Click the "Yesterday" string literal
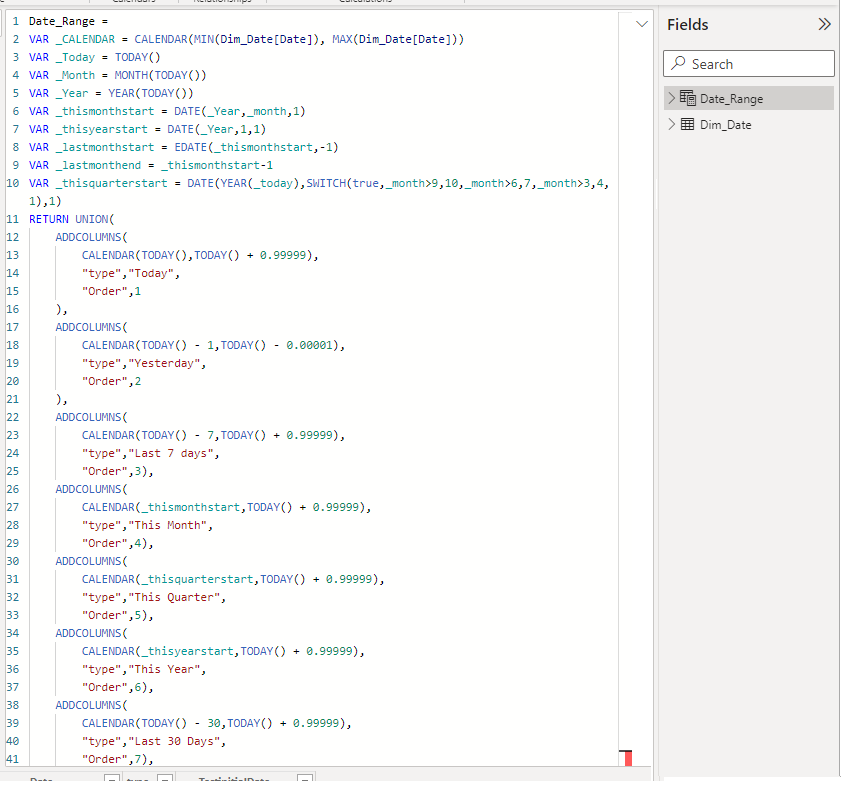The height and width of the screenshot is (787, 865). [x=164, y=363]
